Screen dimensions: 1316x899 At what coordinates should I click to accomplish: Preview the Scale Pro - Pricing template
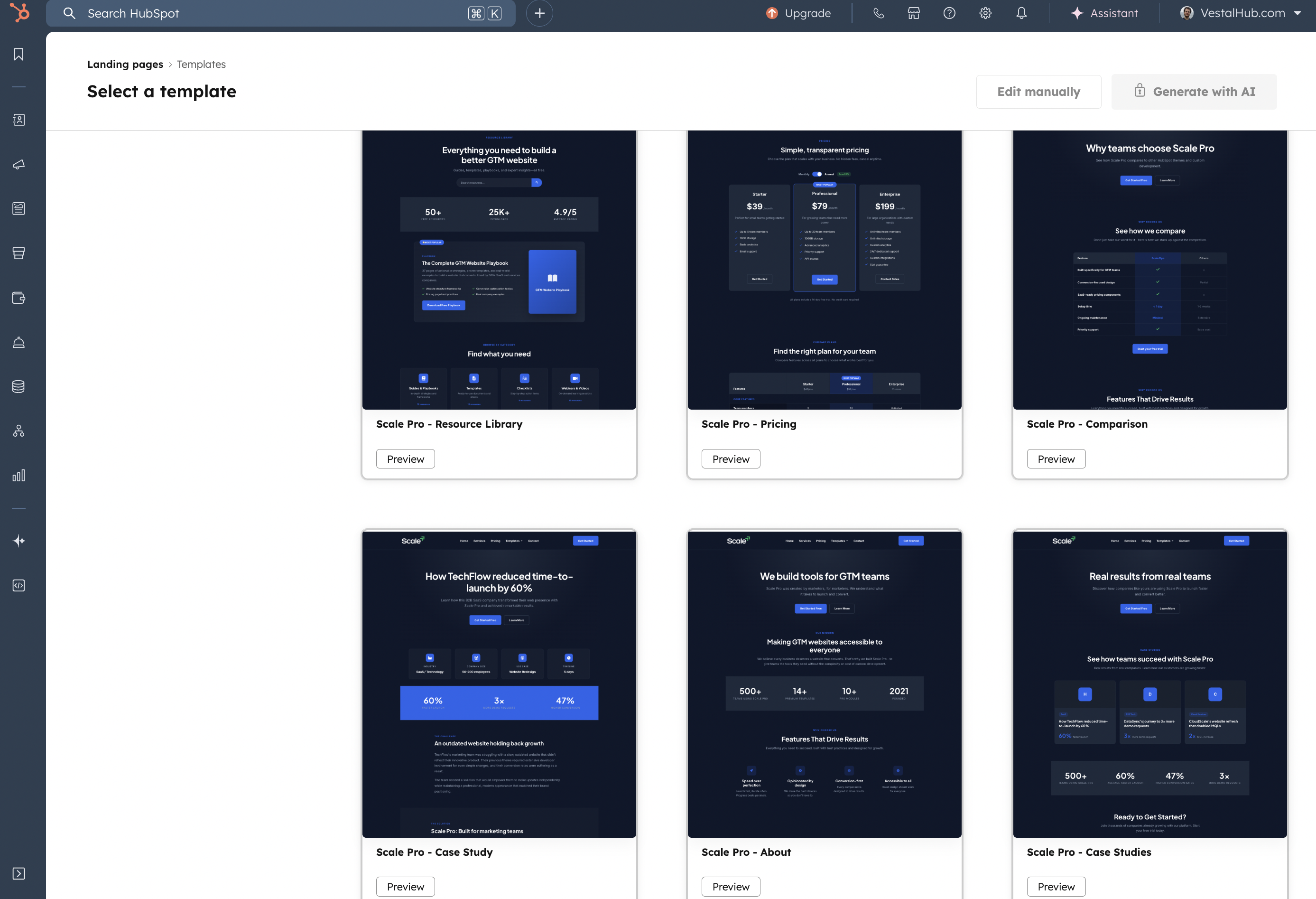pyautogui.click(x=731, y=459)
